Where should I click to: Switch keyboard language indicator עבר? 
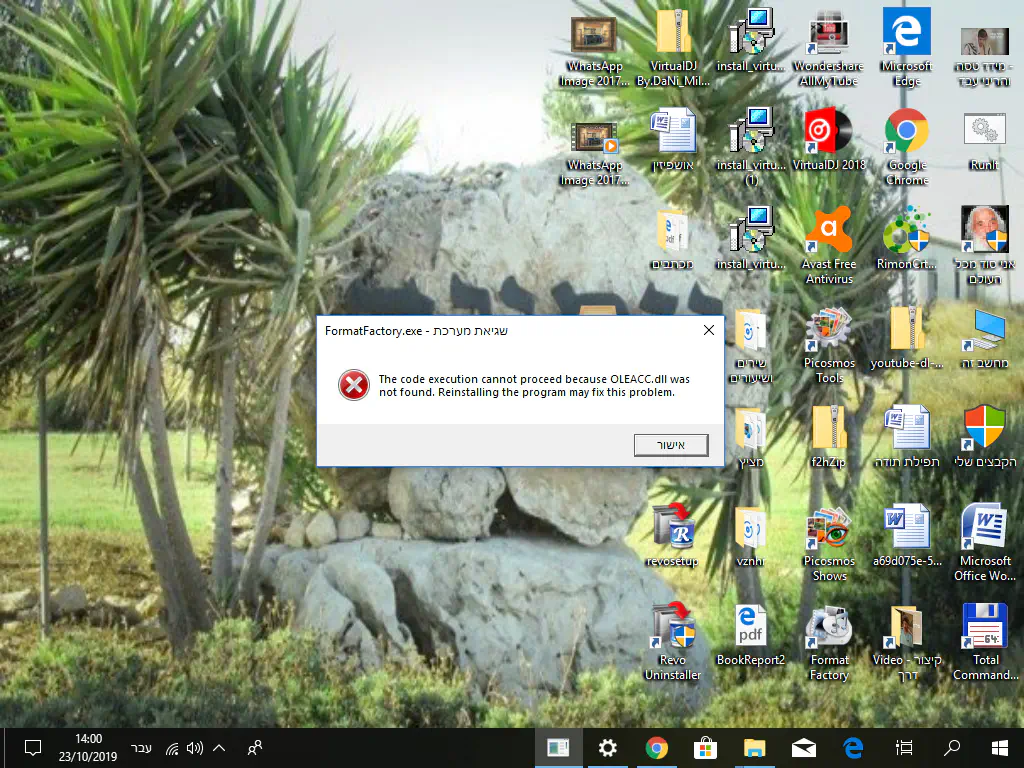[142, 748]
